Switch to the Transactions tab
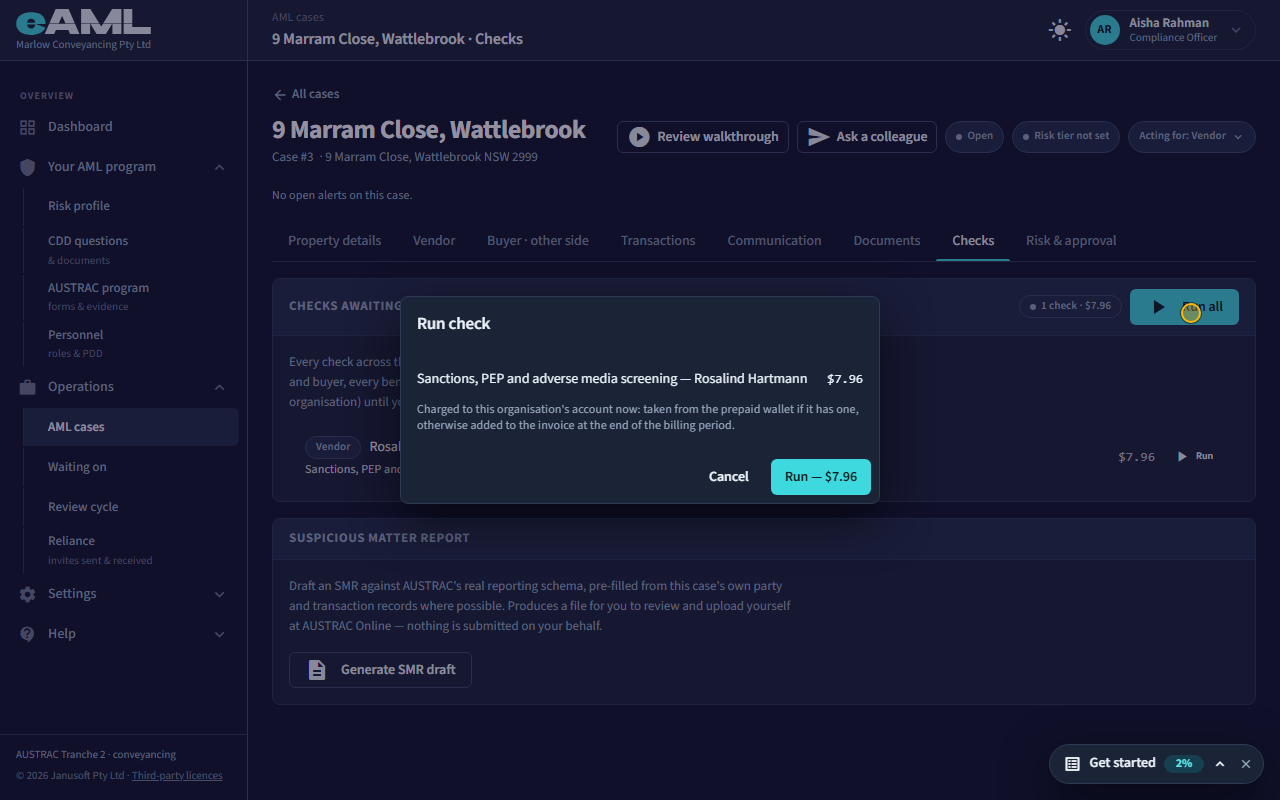The image size is (1280, 800). [658, 241]
